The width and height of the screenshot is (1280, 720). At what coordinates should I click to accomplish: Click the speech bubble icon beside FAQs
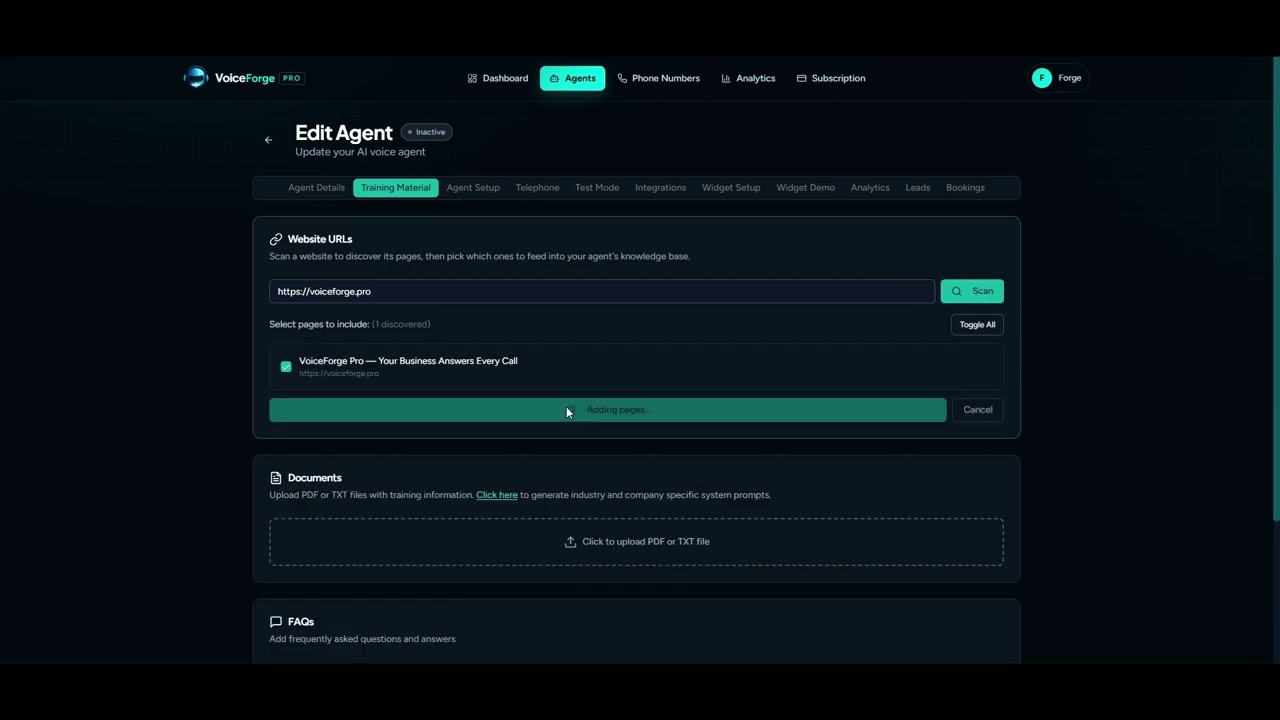pos(276,622)
